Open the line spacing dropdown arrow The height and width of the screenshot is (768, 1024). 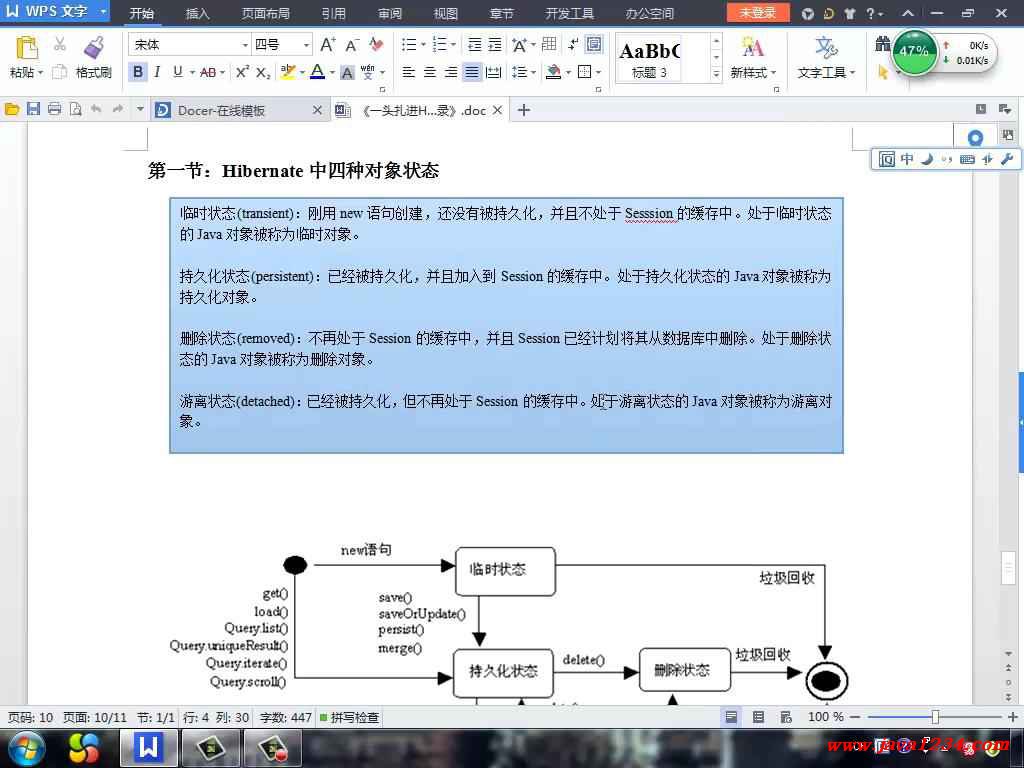click(534, 72)
